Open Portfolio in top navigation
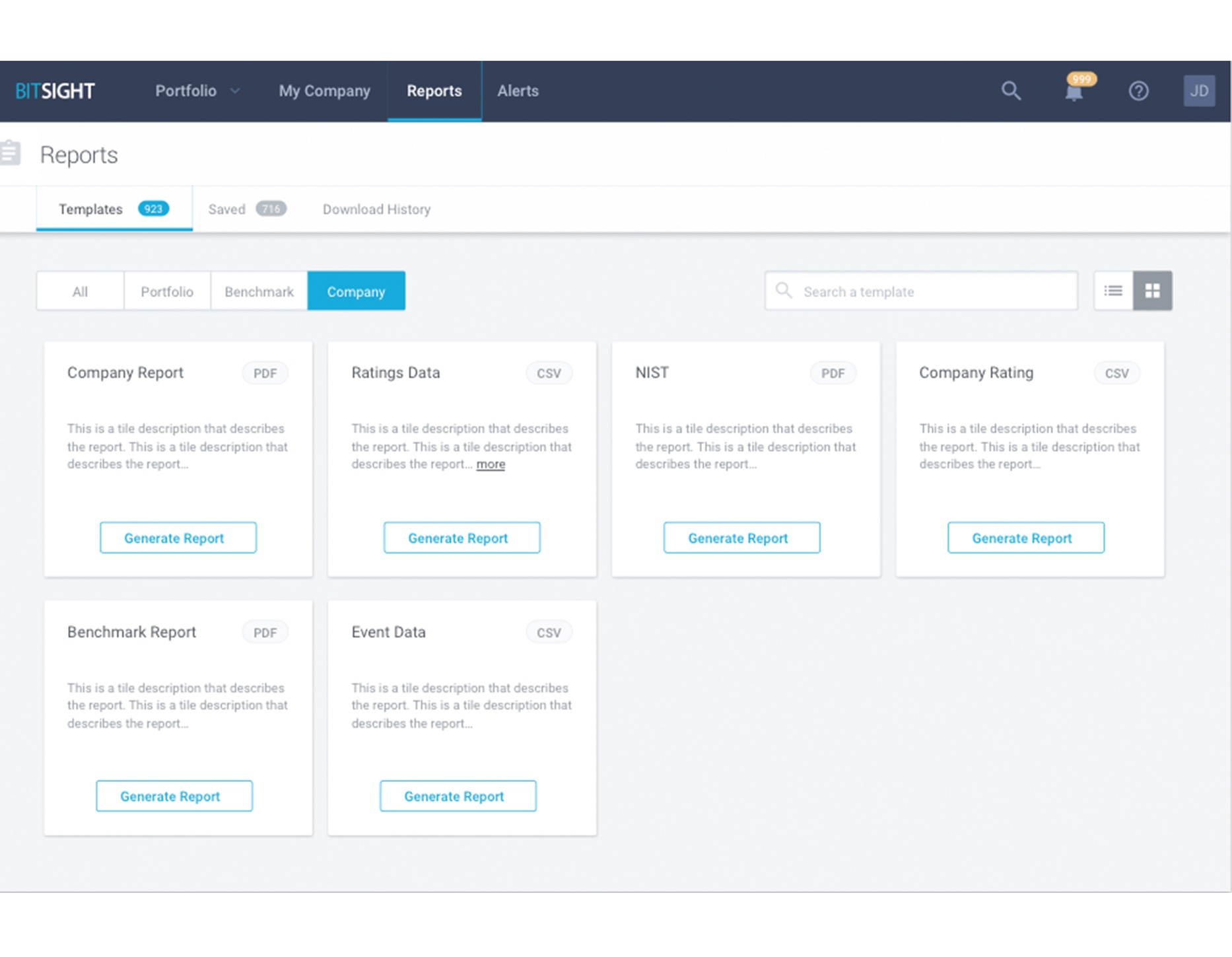1232x957 pixels. [186, 91]
